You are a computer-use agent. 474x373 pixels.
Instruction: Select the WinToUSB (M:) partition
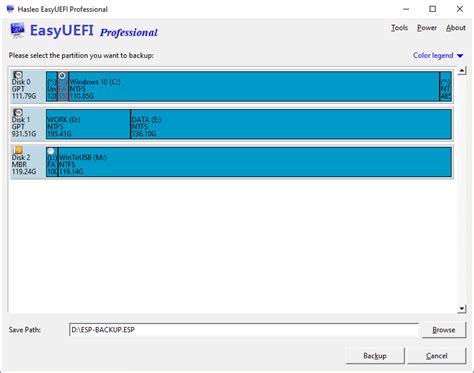pos(255,162)
